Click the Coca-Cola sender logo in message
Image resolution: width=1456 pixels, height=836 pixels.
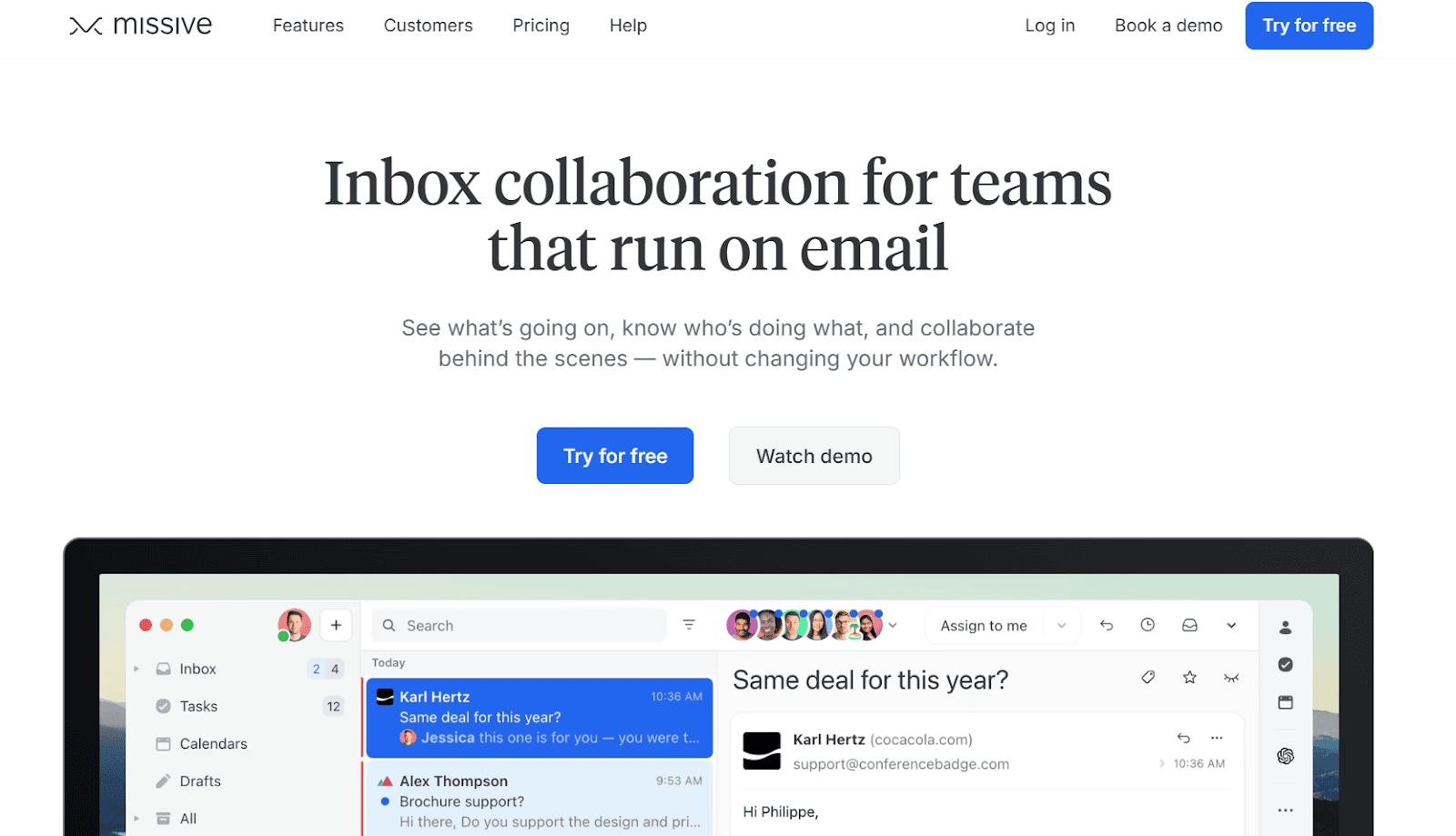coord(762,750)
